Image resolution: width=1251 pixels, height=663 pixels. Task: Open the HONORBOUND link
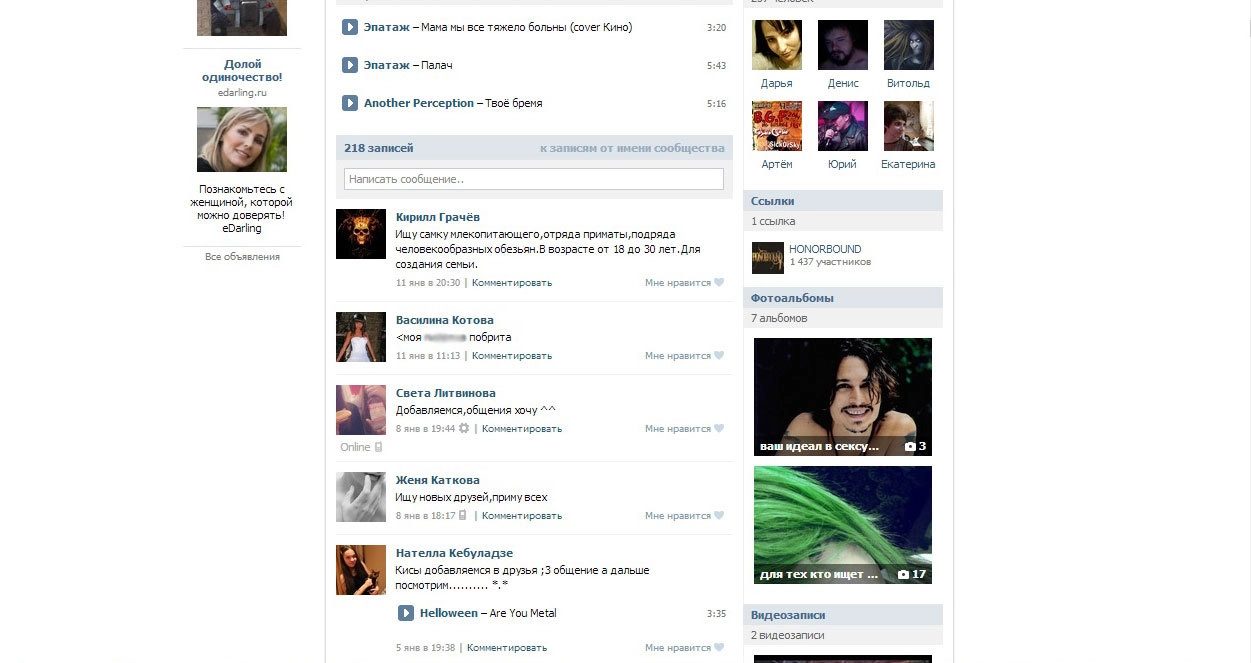pyautogui.click(x=824, y=249)
